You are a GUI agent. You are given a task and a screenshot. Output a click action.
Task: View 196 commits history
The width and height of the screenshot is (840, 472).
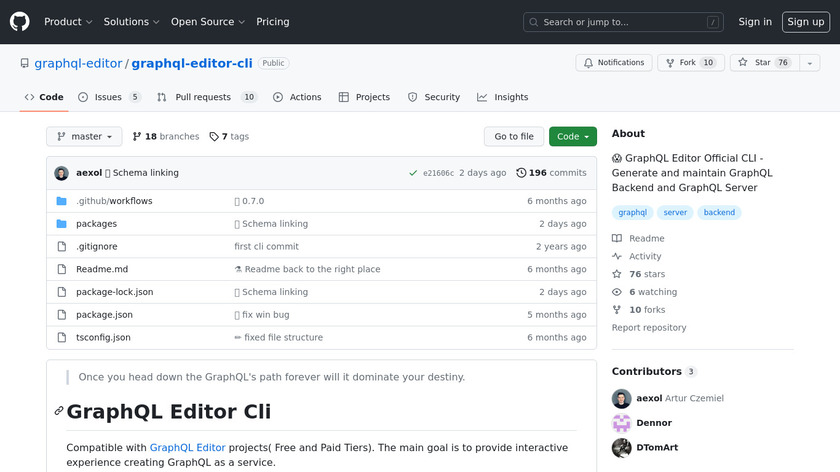[x=551, y=173]
